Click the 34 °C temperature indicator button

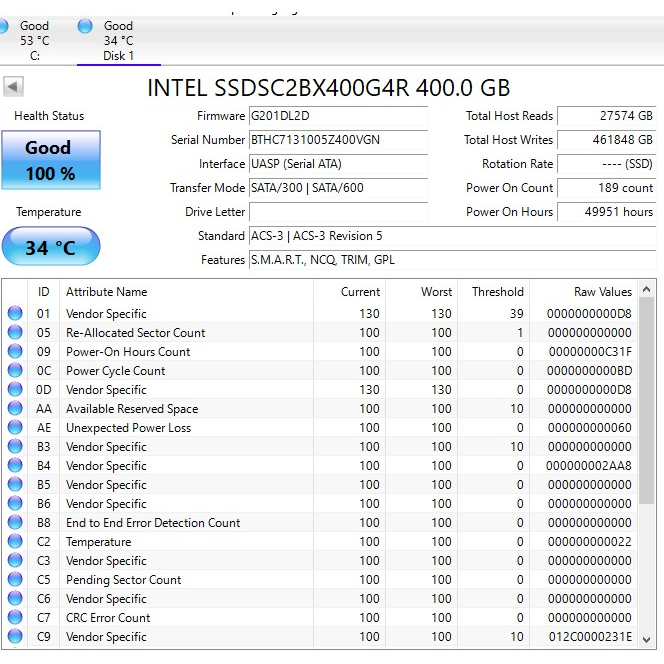[50, 247]
